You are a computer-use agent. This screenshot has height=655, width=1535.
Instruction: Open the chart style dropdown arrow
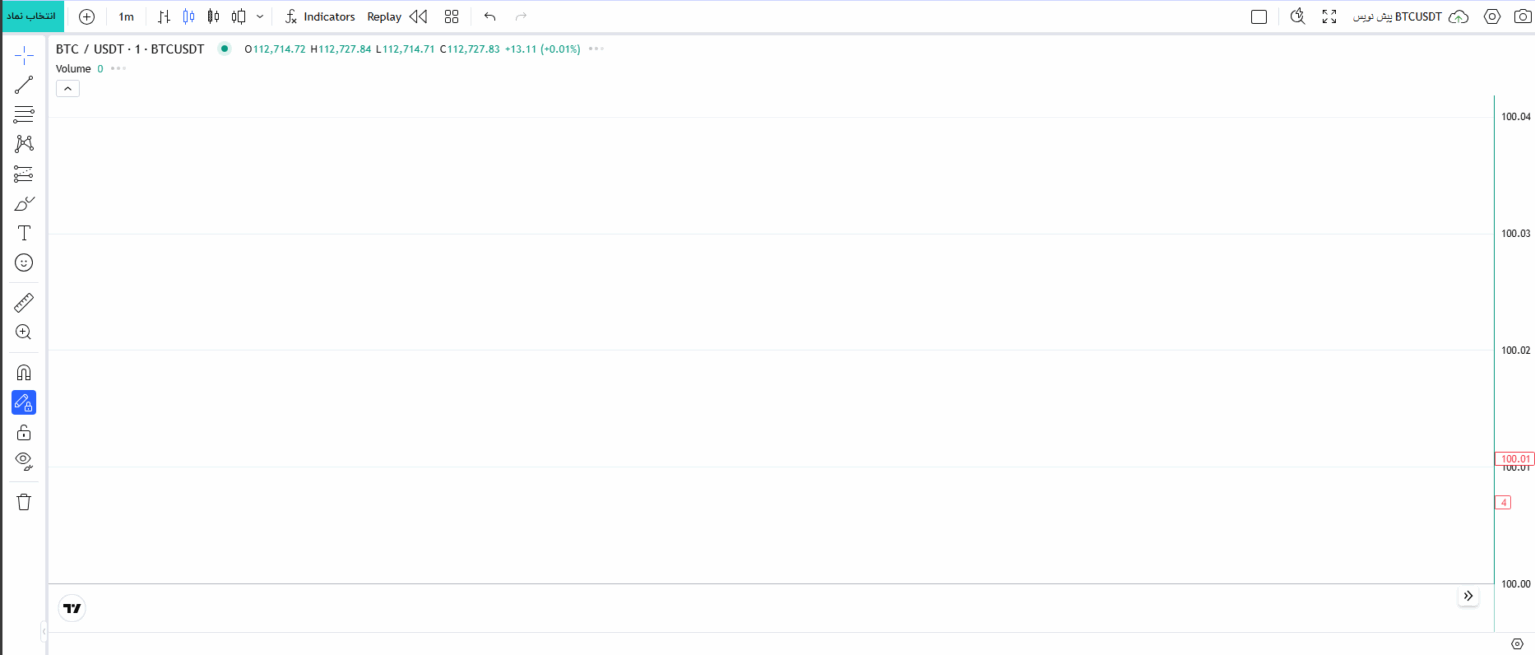click(x=260, y=16)
